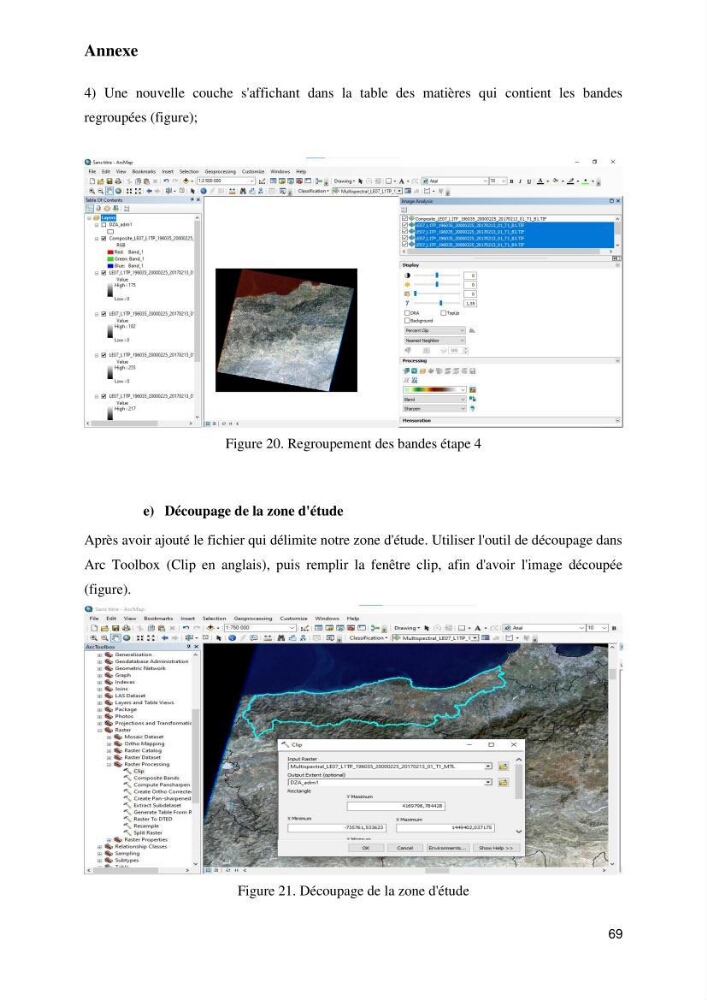Click first Processing icon in Image Analysis panel
Image resolution: width=707 pixels, height=1000 pixels.
(406, 371)
